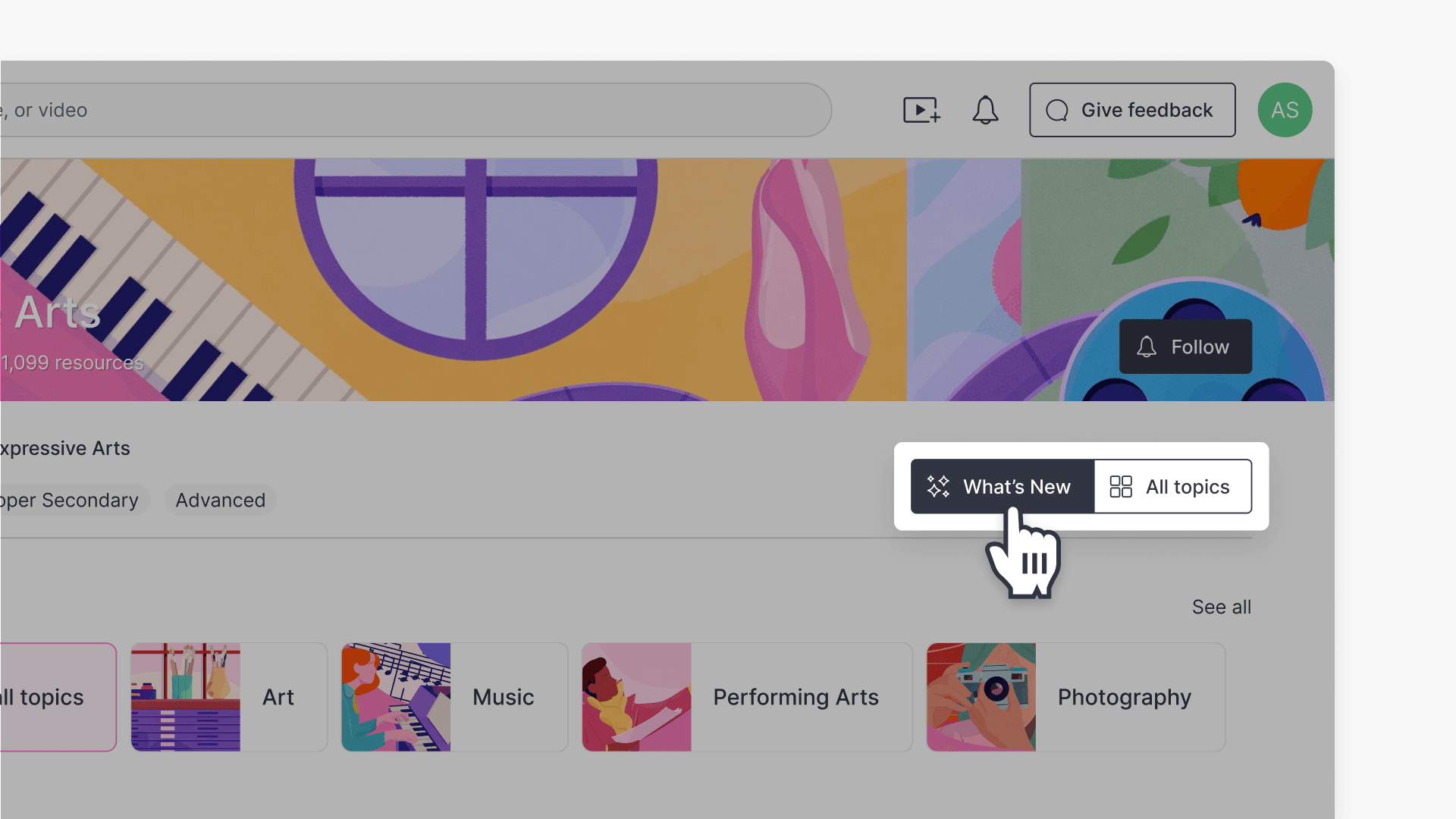Open the AS user avatar menu
This screenshot has height=819, width=1456.
point(1285,110)
